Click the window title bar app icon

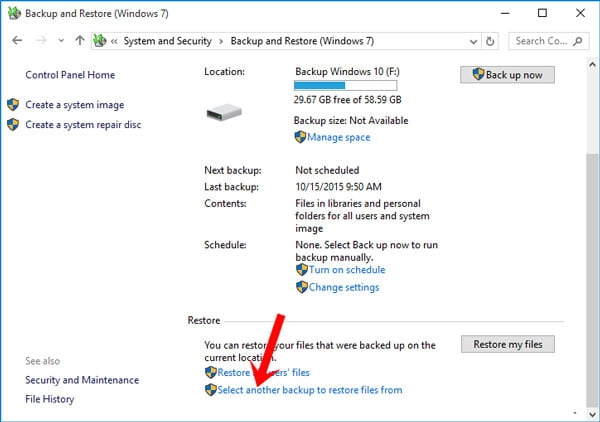coord(14,13)
